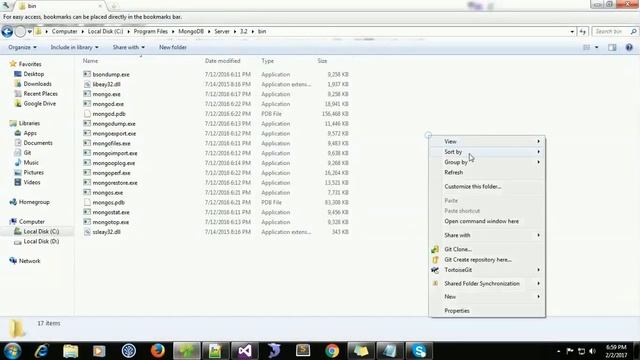Viewport: 640px width, 360px height.
Task: Click the New folder button
Action: [x=173, y=47]
